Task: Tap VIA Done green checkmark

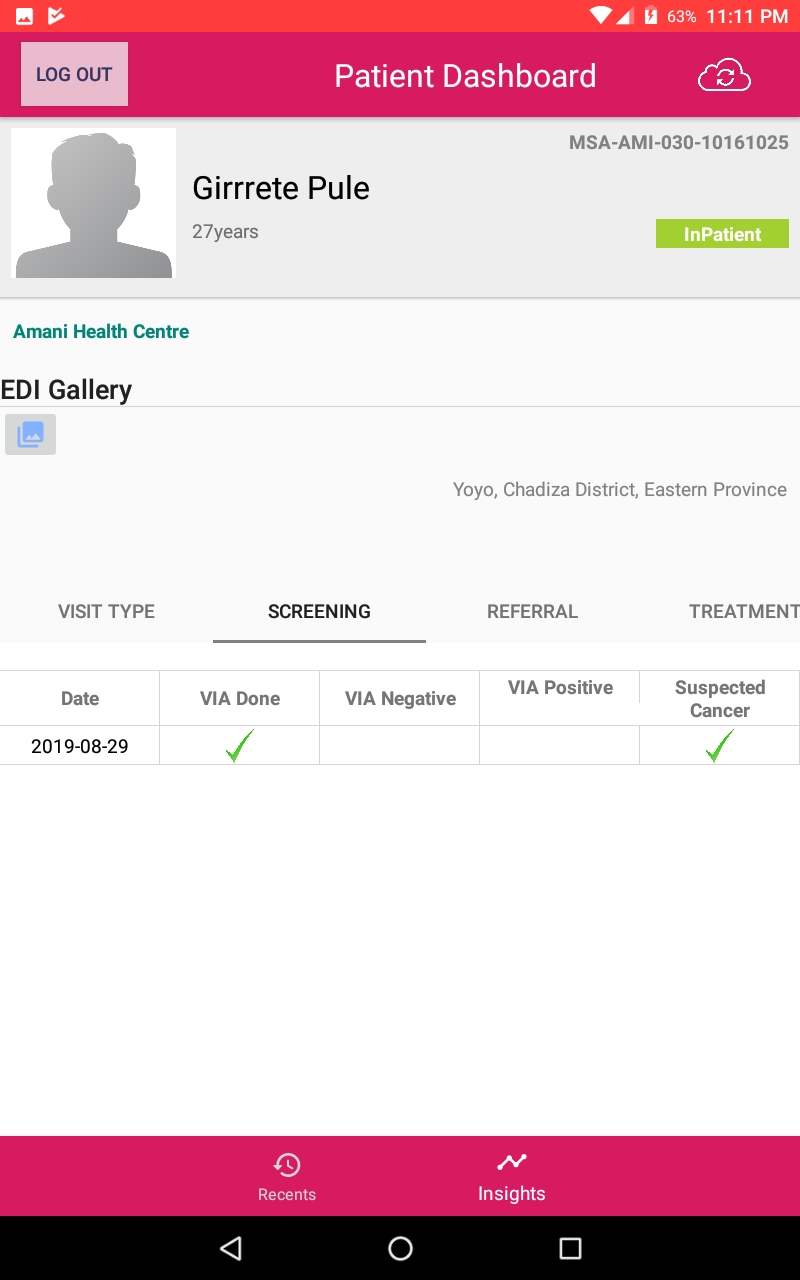Action: (x=239, y=745)
